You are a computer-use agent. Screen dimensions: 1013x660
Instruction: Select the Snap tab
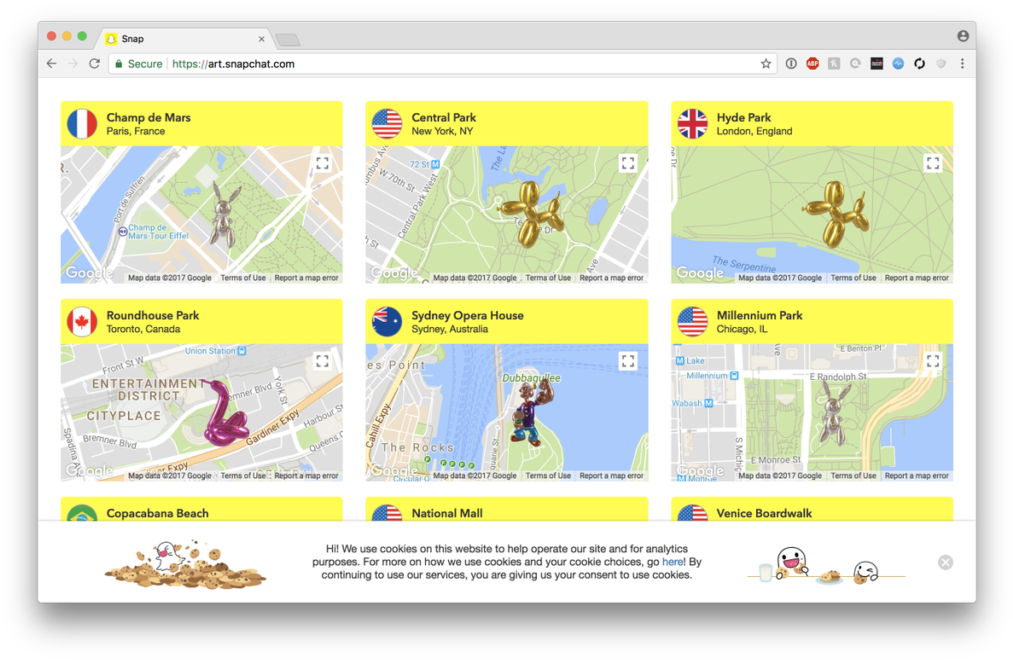coord(184,39)
